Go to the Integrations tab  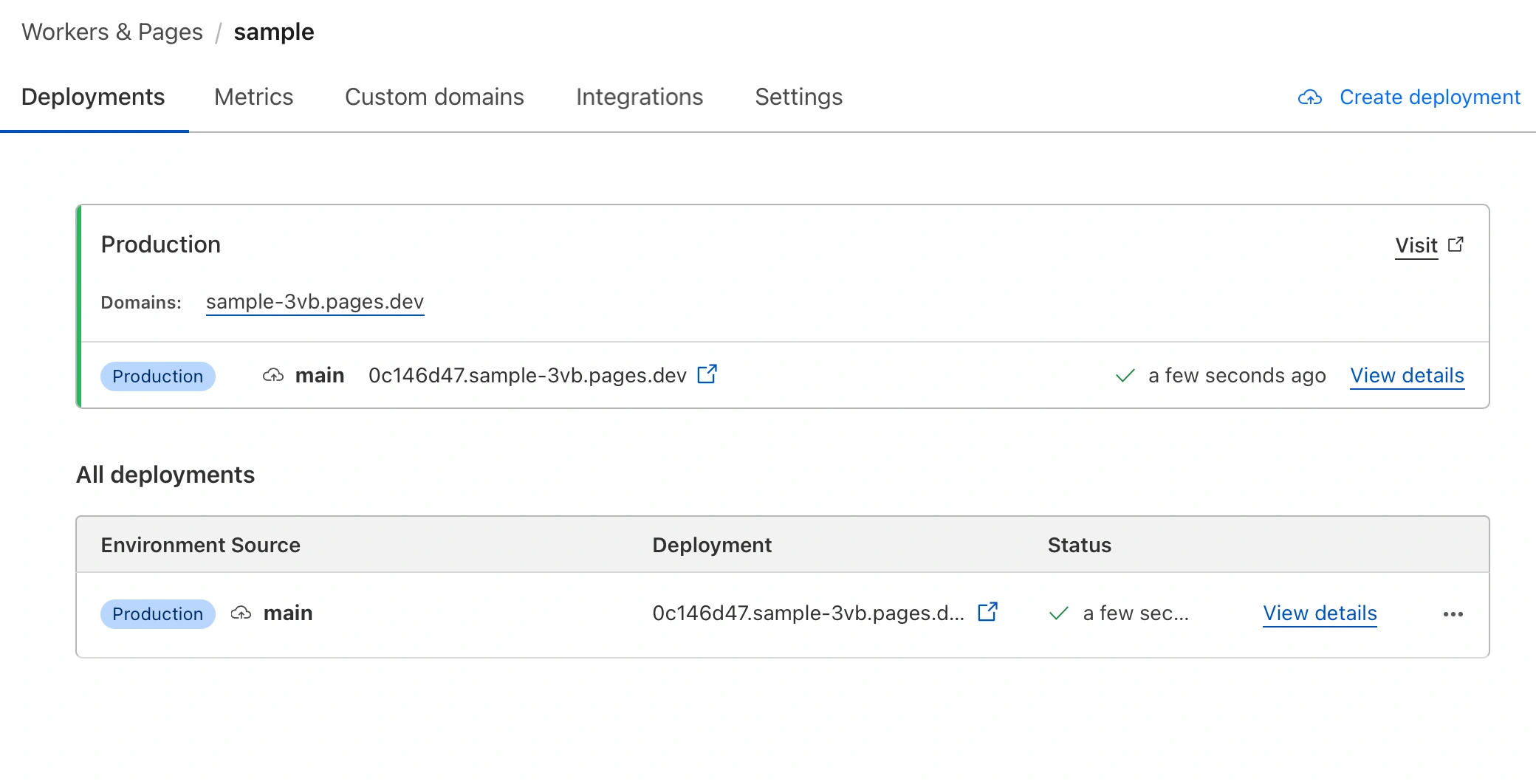(x=639, y=97)
